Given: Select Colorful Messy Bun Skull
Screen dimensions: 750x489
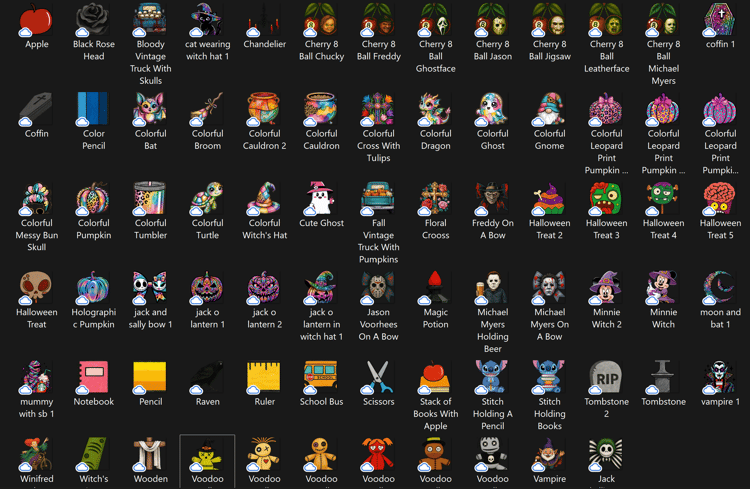Looking at the screenshot, I should (x=36, y=199).
